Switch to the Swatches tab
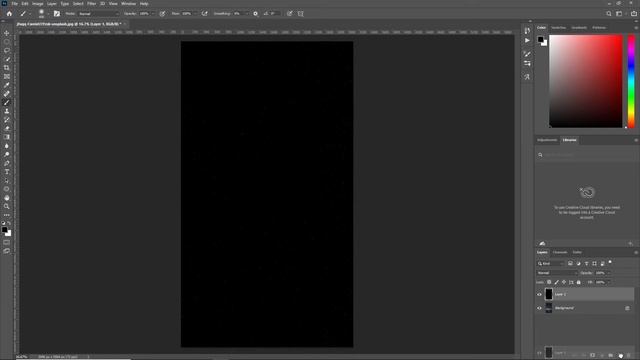This screenshot has height=360, width=640. tap(558, 28)
